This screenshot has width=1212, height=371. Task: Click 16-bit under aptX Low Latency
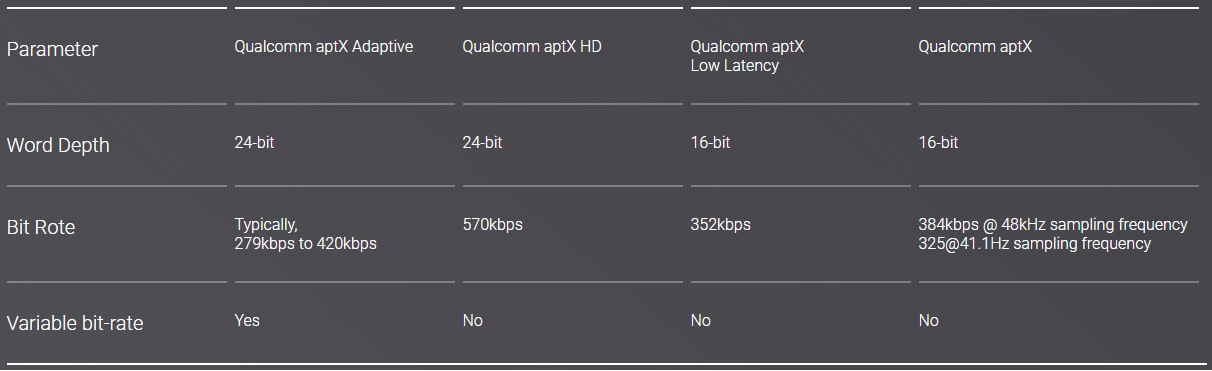point(711,143)
